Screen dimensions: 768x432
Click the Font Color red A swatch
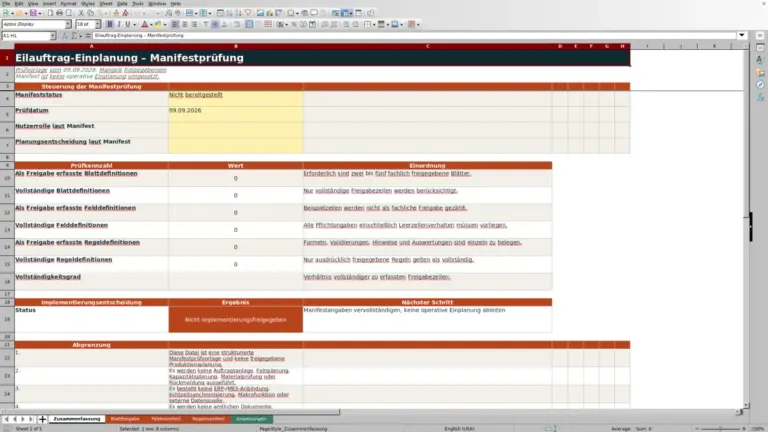144,24
